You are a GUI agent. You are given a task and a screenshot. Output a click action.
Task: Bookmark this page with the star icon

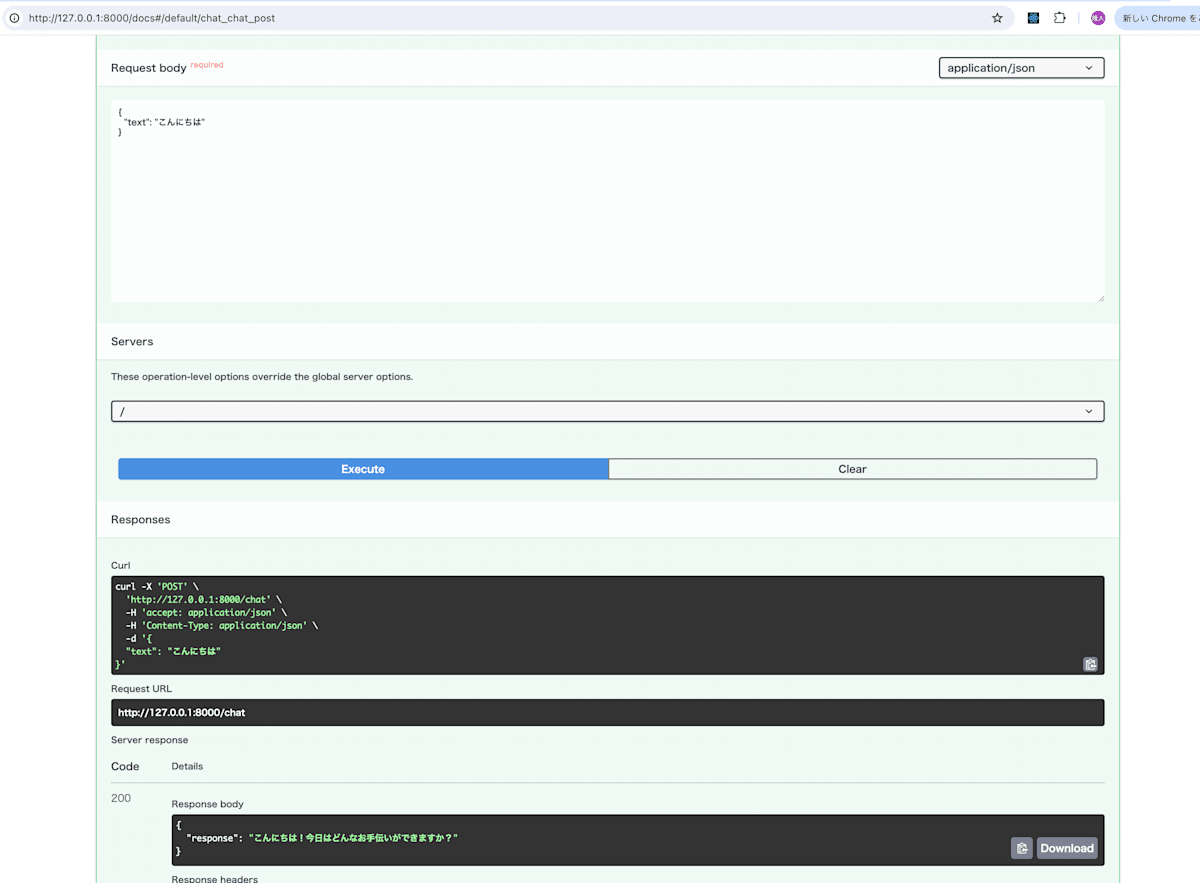tap(997, 18)
